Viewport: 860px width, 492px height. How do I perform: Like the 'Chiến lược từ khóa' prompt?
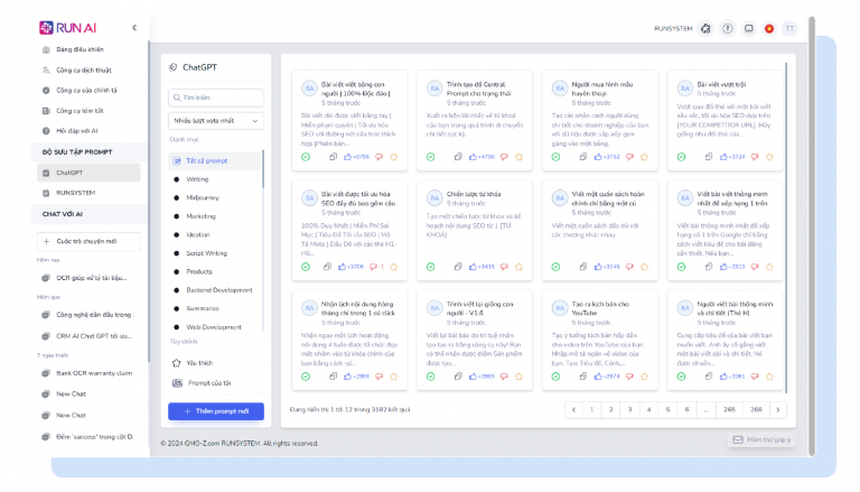482,267
